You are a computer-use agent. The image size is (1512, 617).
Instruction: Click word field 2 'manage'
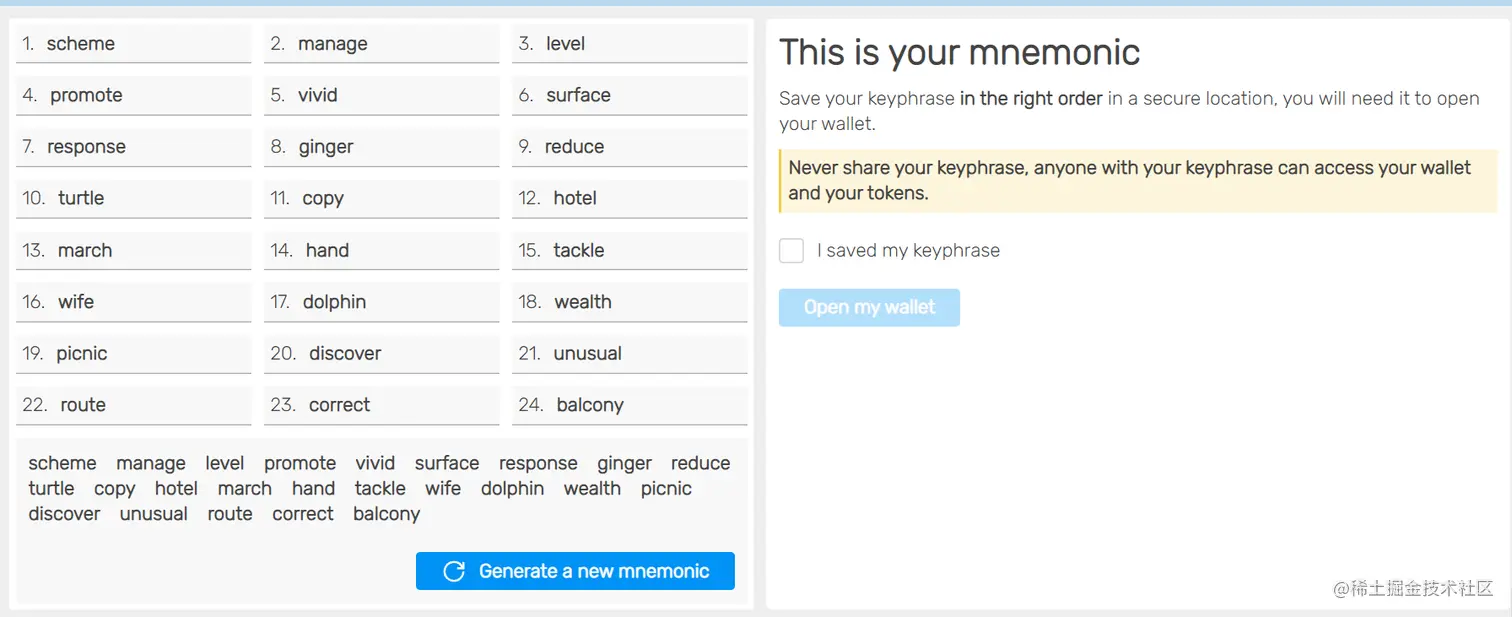coord(381,44)
